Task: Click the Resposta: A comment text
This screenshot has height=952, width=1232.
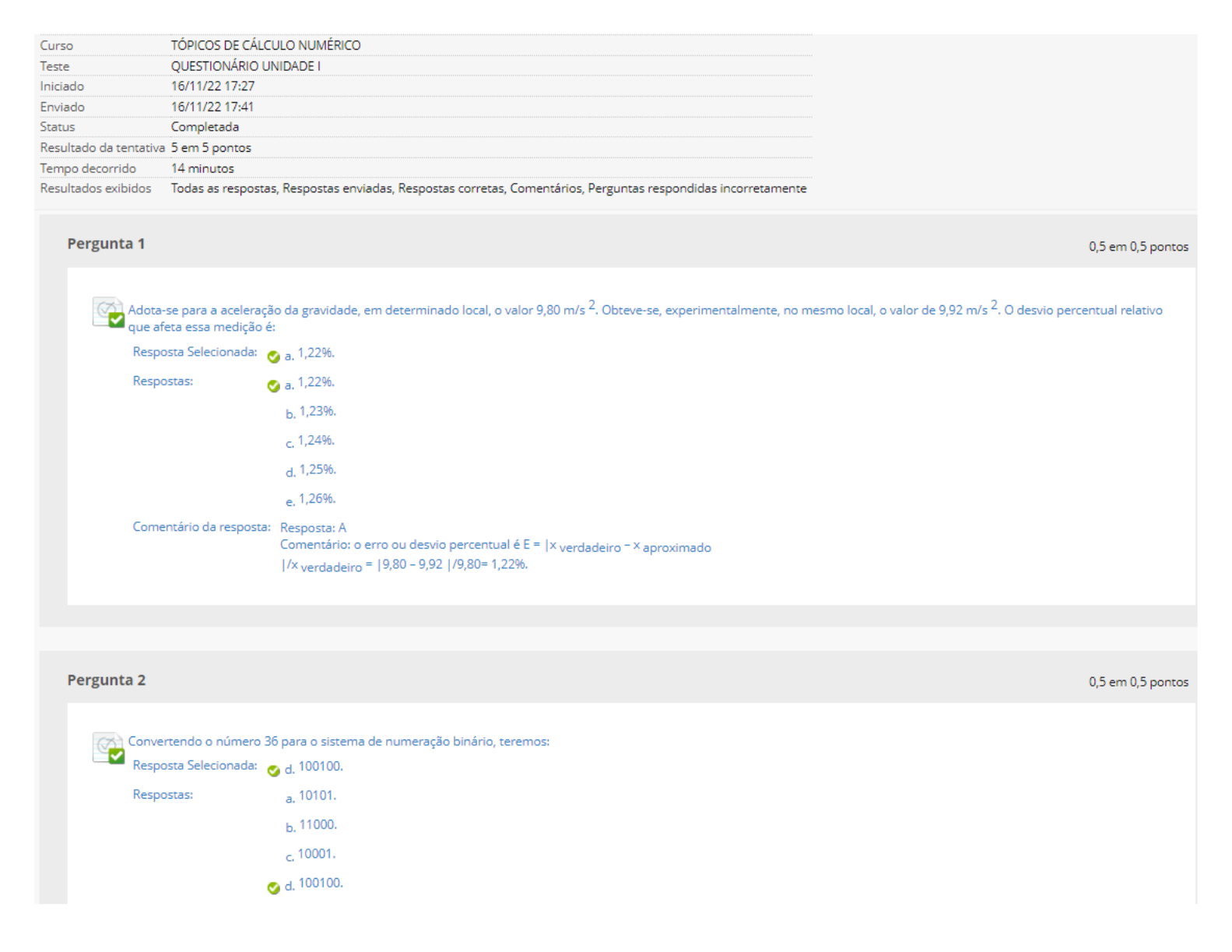Action: 313,528
